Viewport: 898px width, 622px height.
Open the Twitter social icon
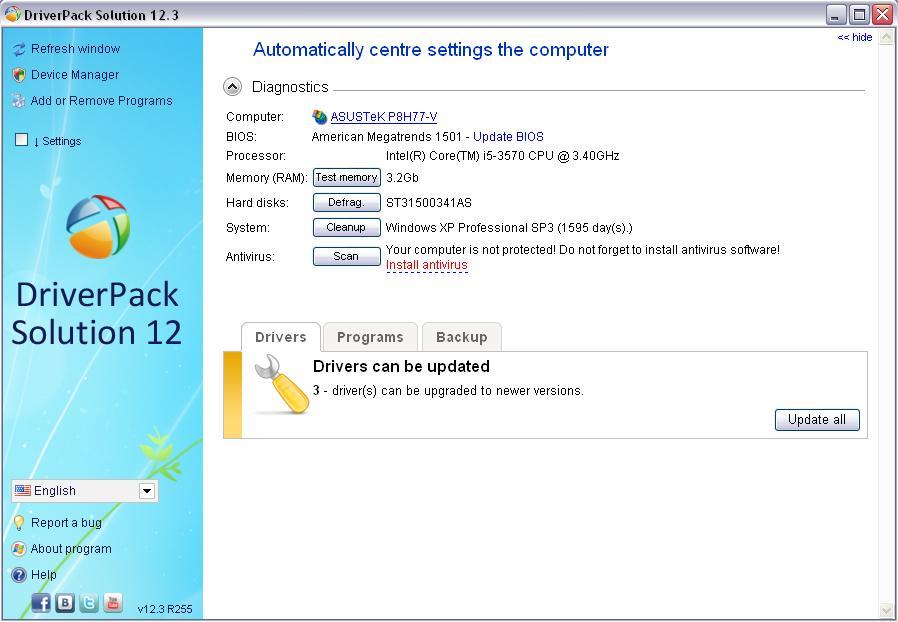[x=89, y=603]
